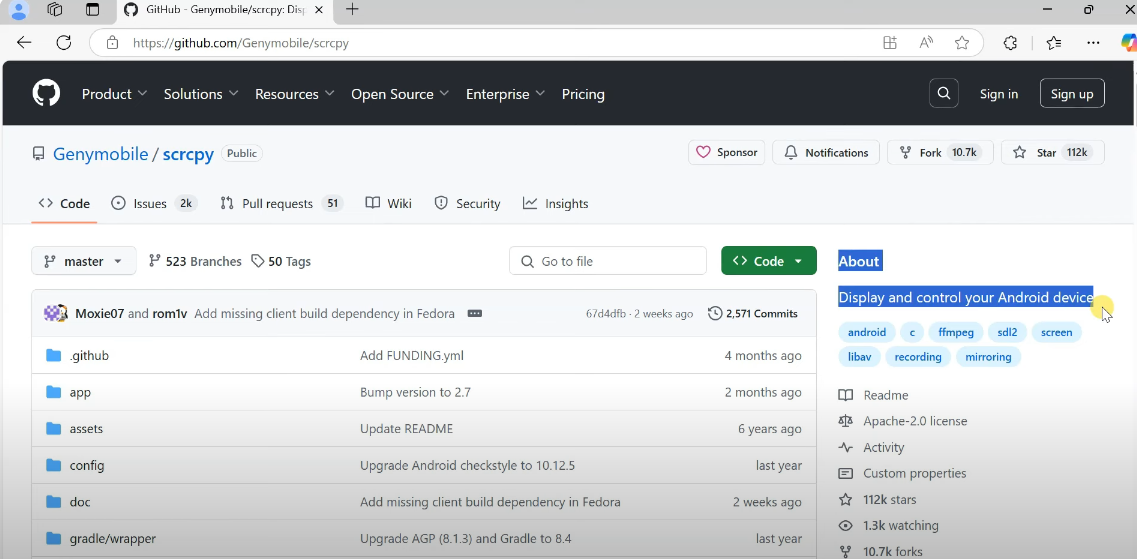This screenshot has height=559, width=1137.
Task: Expand the Product menu
Action: coord(114,94)
